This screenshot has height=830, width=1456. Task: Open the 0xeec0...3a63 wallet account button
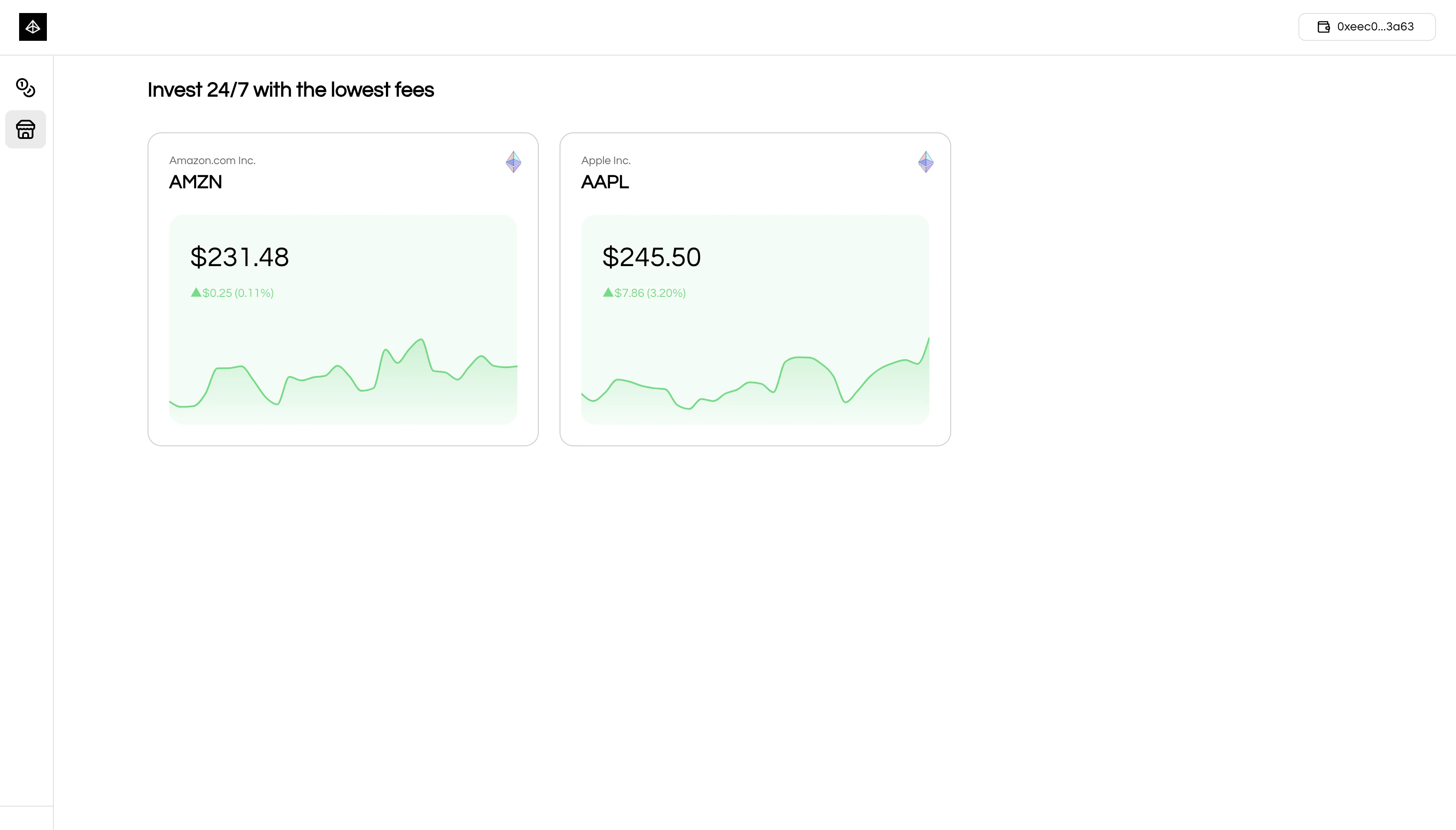pos(1367,26)
